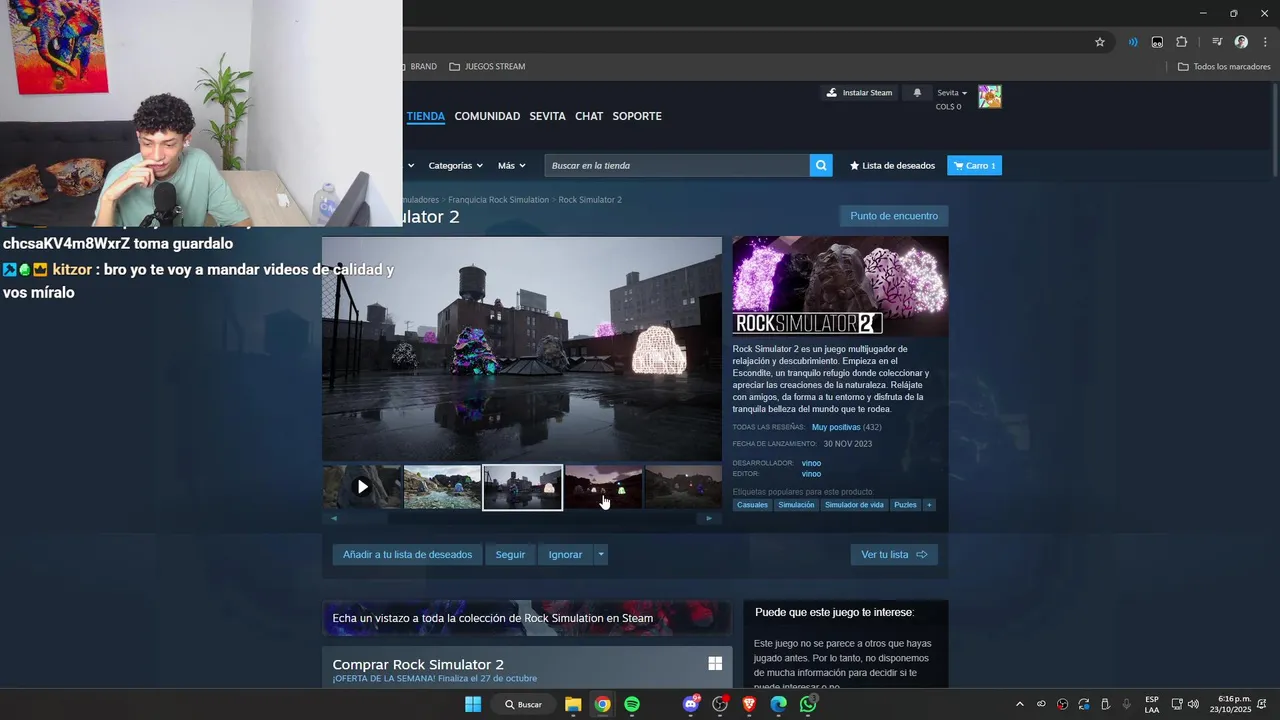Select the dark red screenshot thumbnail
Viewport: 1280px width, 720px height.
pos(603,487)
